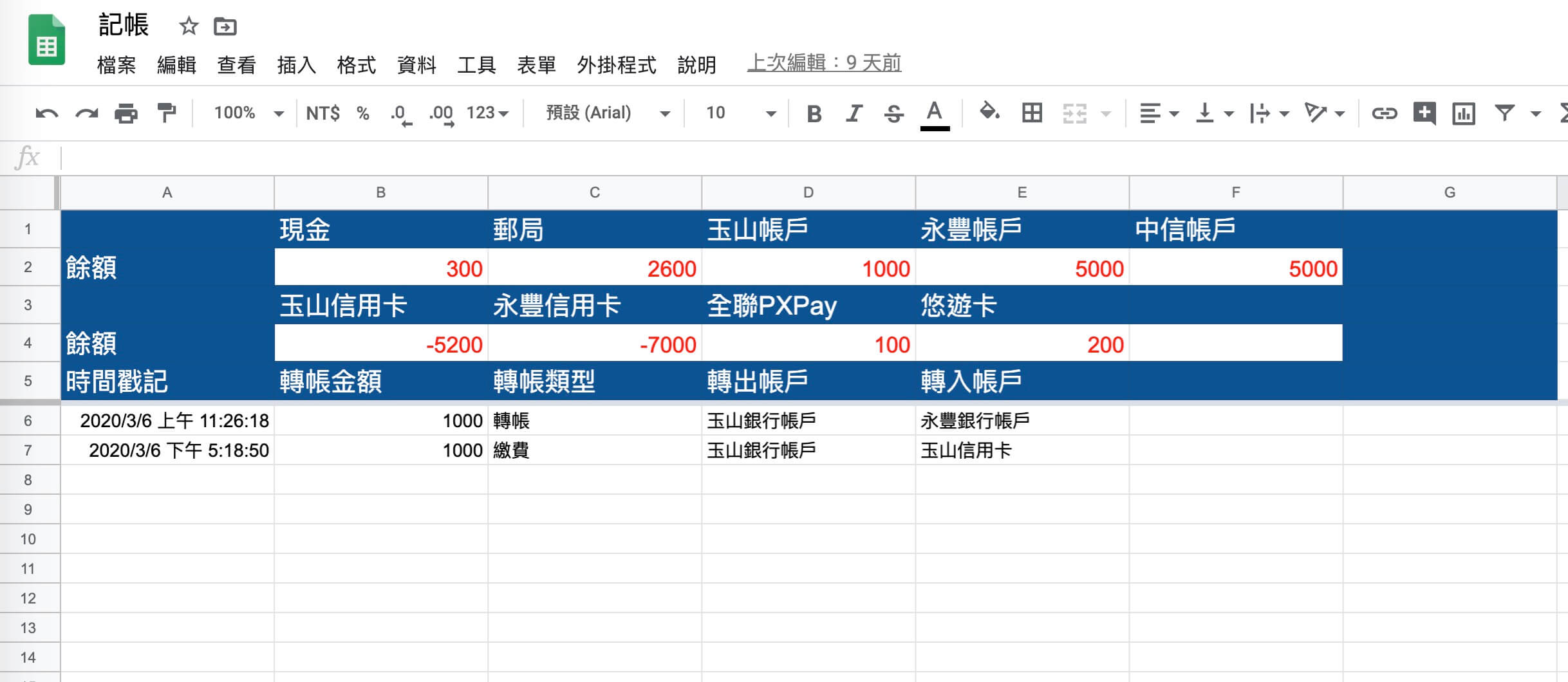Image resolution: width=1568 pixels, height=682 pixels.
Task: Click the Undo arrow icon
Action: click(x=46, y=114)
